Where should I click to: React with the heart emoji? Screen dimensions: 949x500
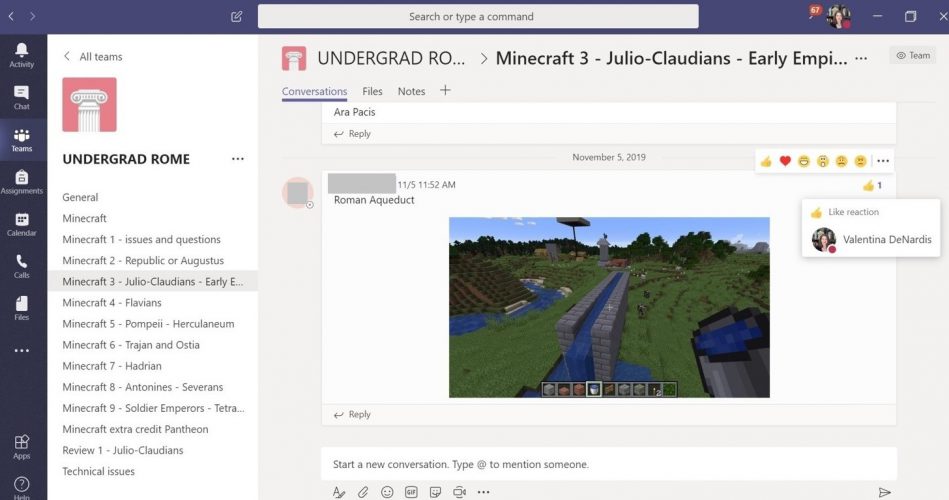coord(785,161)
